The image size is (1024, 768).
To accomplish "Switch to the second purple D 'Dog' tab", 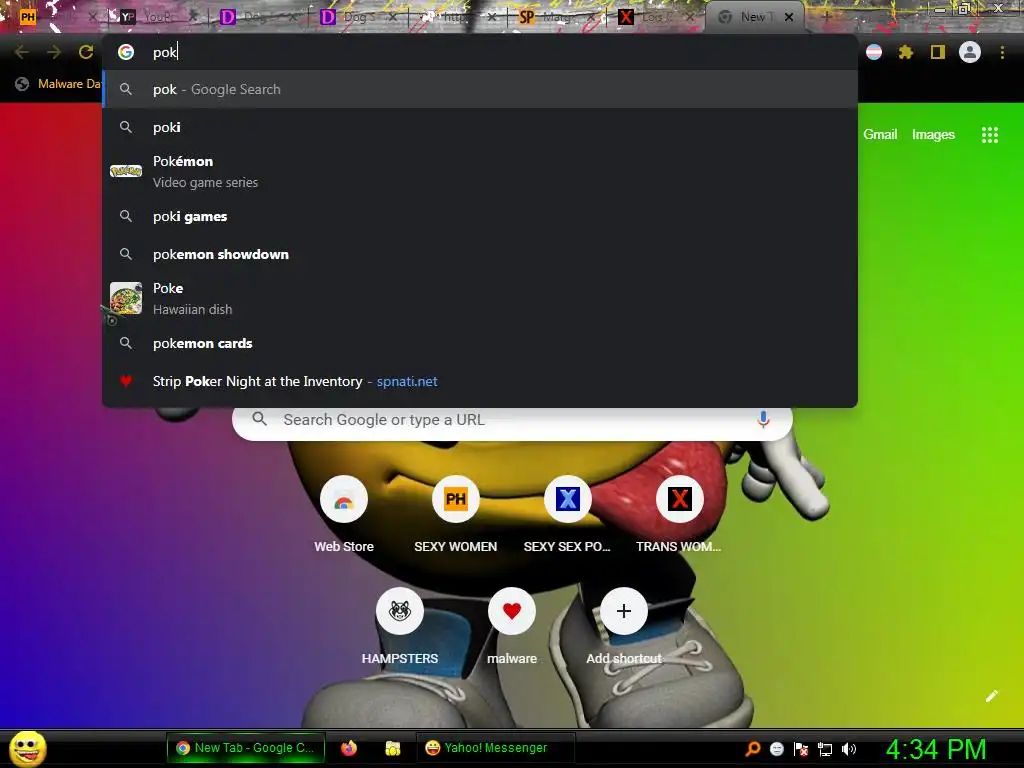I will point(358,16).
